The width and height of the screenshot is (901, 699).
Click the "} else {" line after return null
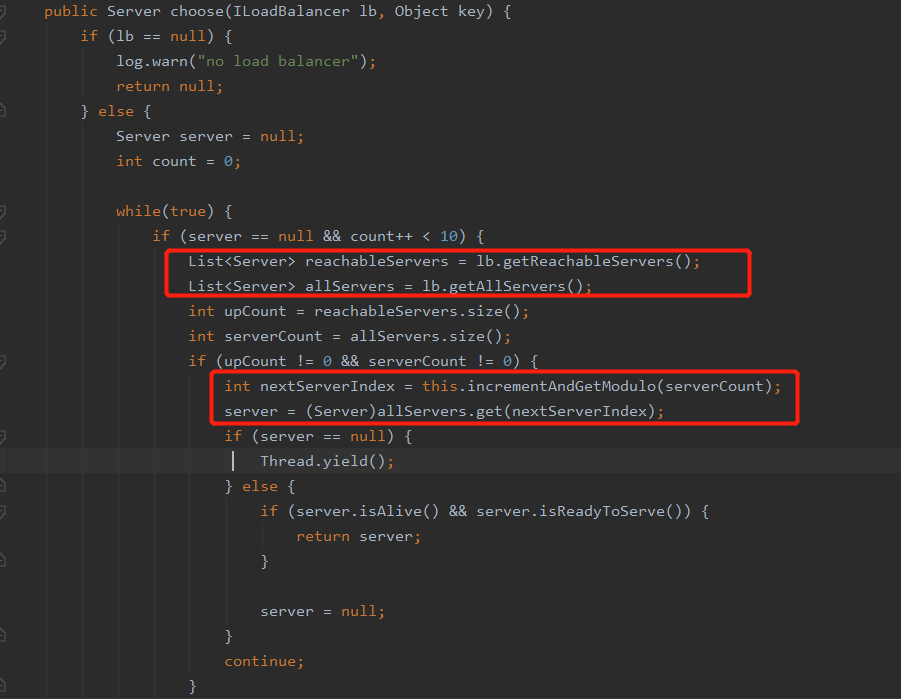[x=116, y=112]
